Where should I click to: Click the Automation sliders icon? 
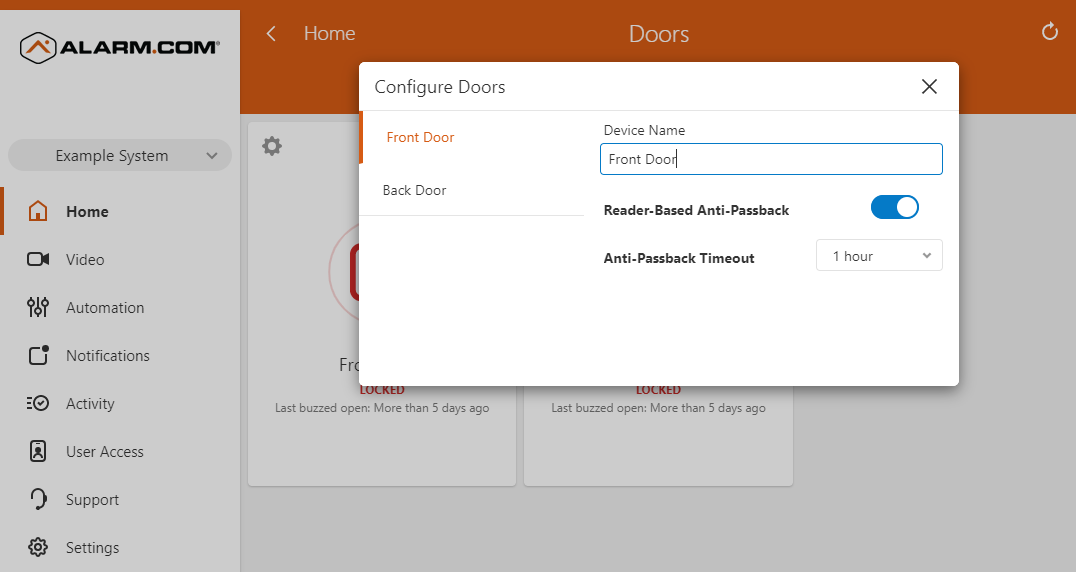(38, 308)
